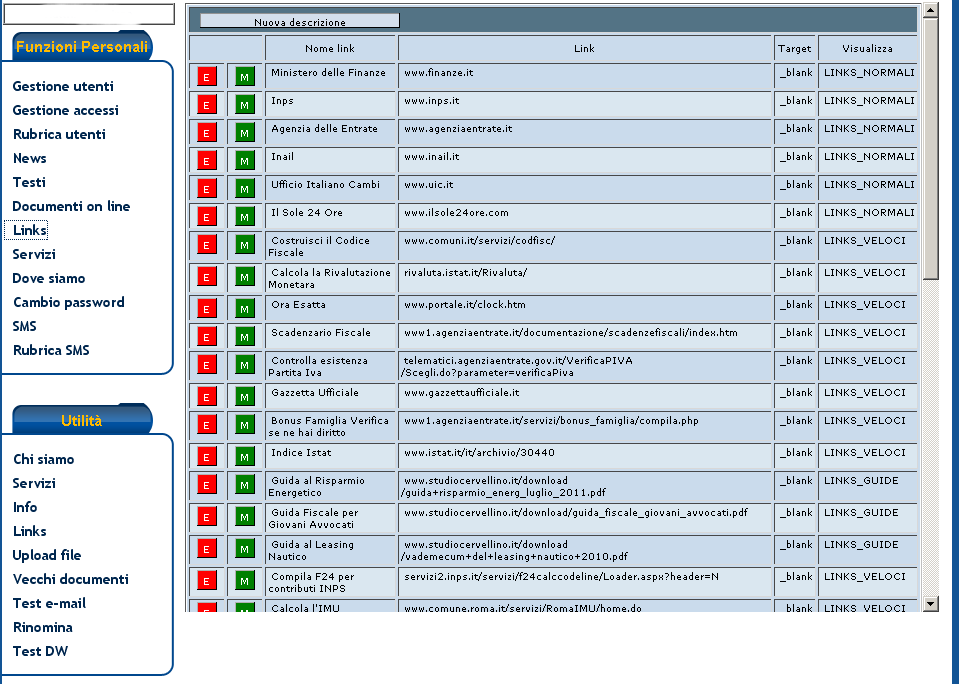Click the Visualizza column header
The width and height of the screenshot is (959, 684).
867,48
